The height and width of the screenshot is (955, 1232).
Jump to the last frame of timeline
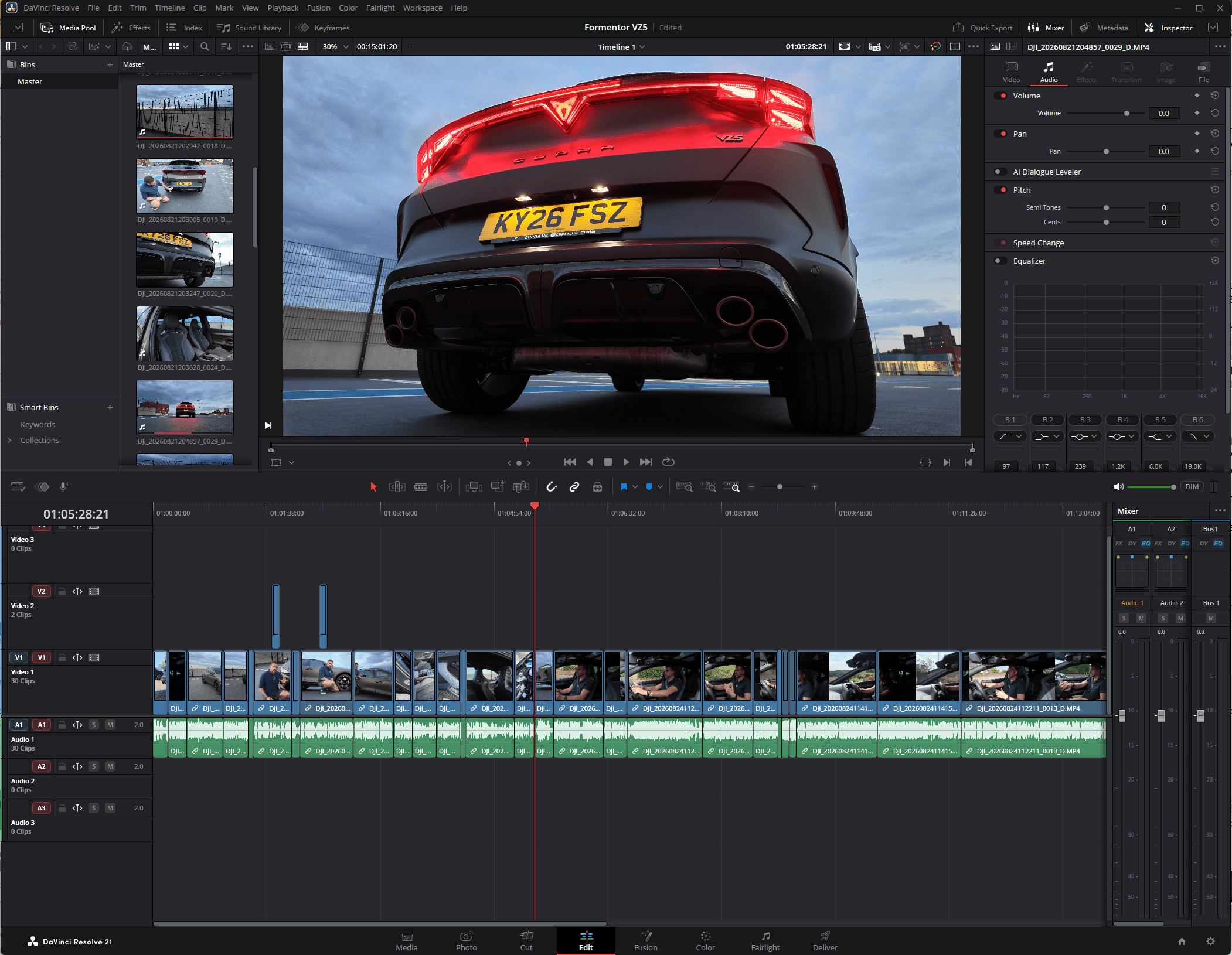pos(646,462)
